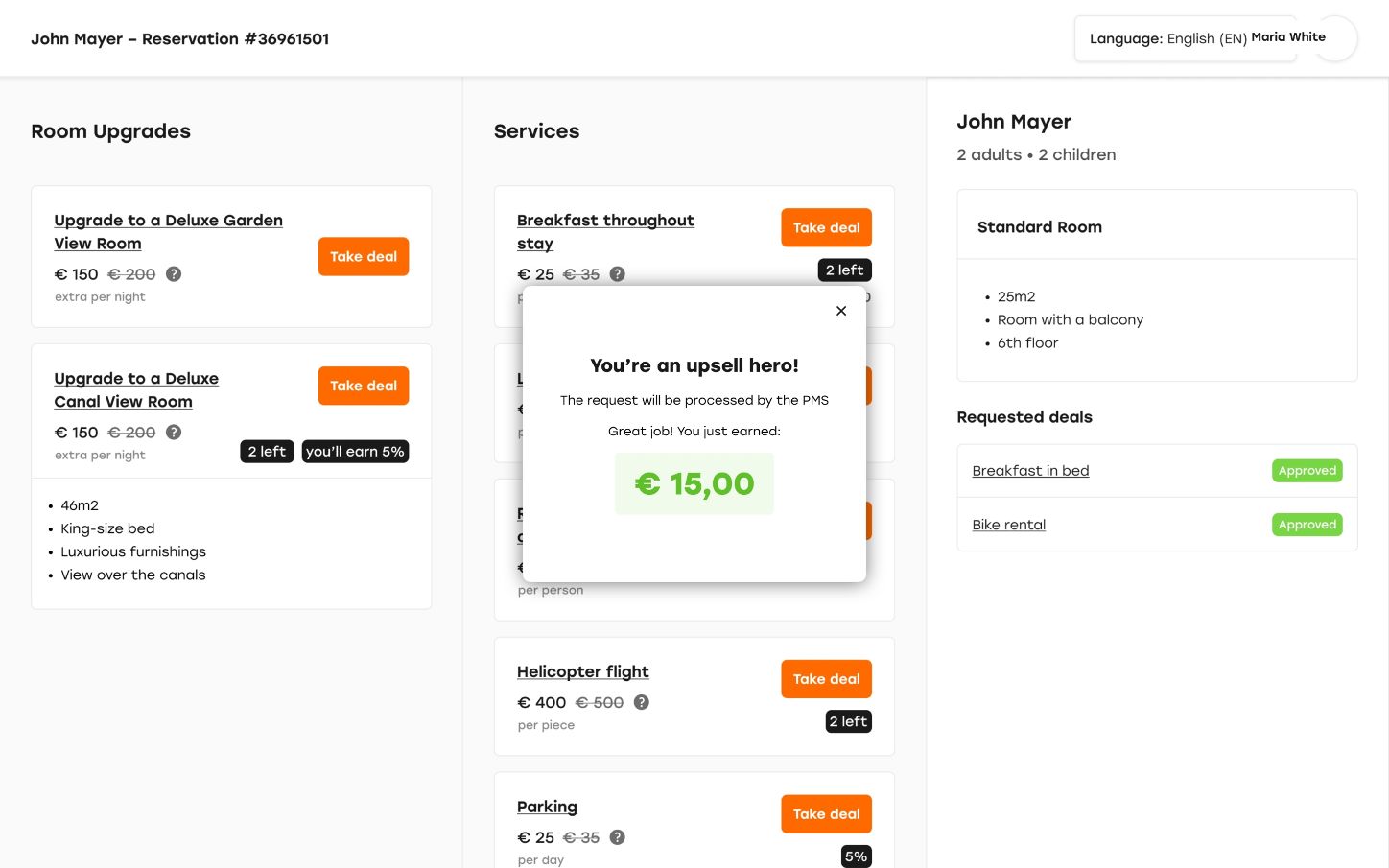Take the Breakfast throughout stay deal
Screen dimensions: 1389x868
826,228
